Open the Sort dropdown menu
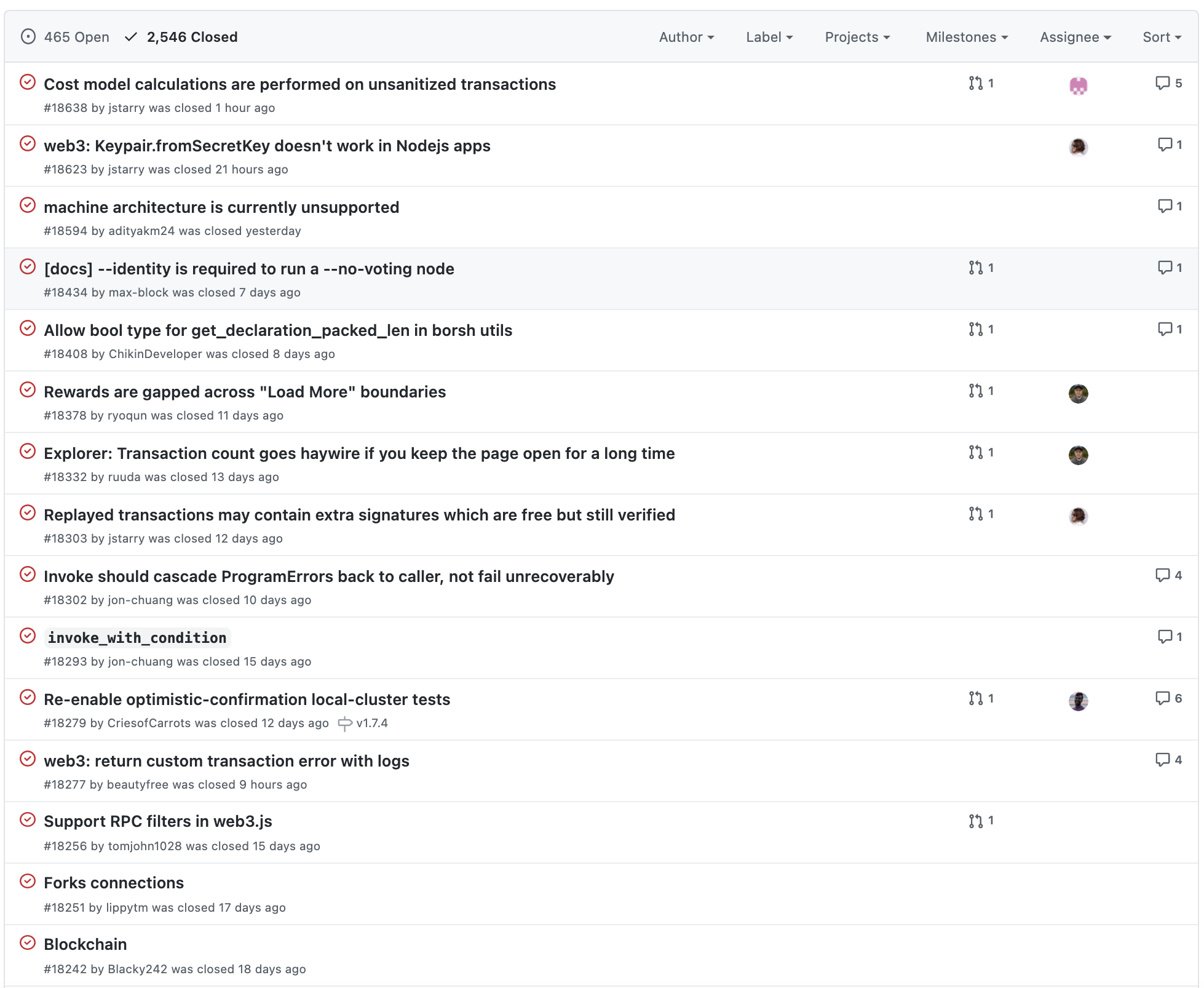1204x988 pixels. 1162,37
